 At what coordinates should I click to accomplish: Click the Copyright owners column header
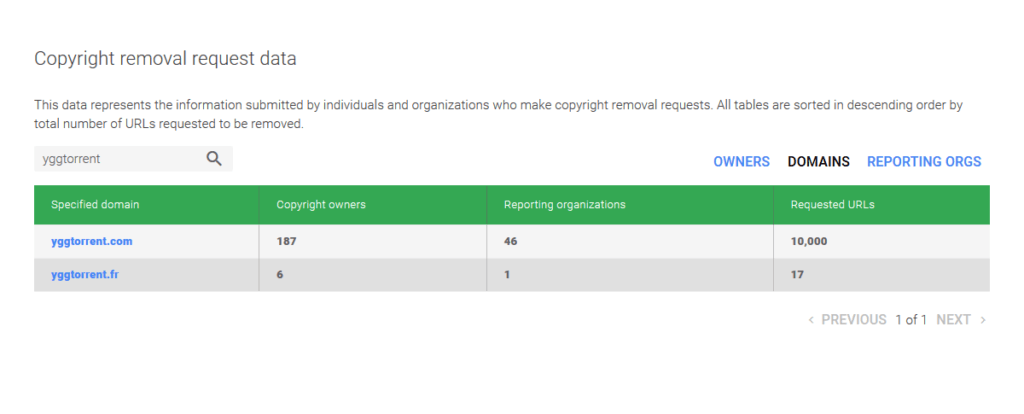(372, 204)
